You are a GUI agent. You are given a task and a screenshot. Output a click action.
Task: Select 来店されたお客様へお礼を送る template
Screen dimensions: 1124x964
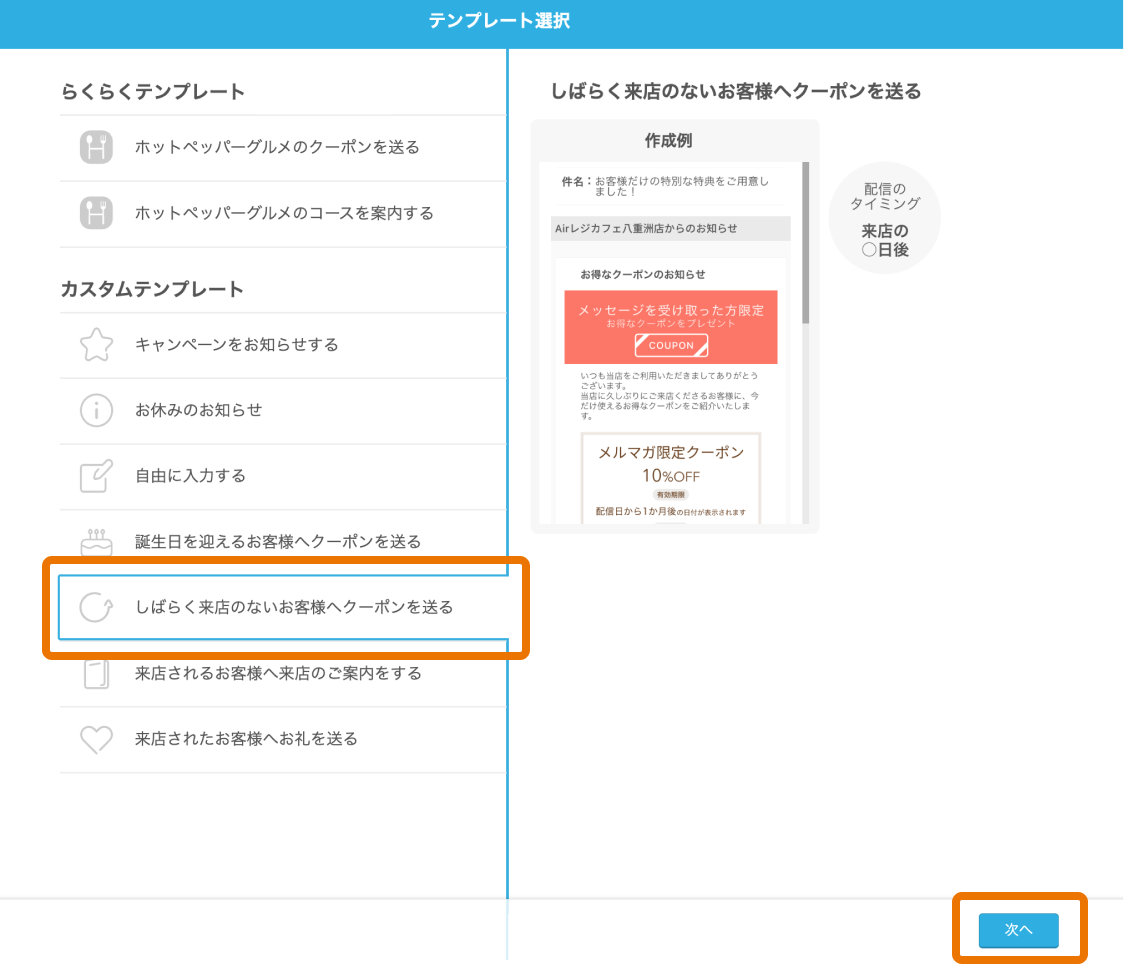283,740
